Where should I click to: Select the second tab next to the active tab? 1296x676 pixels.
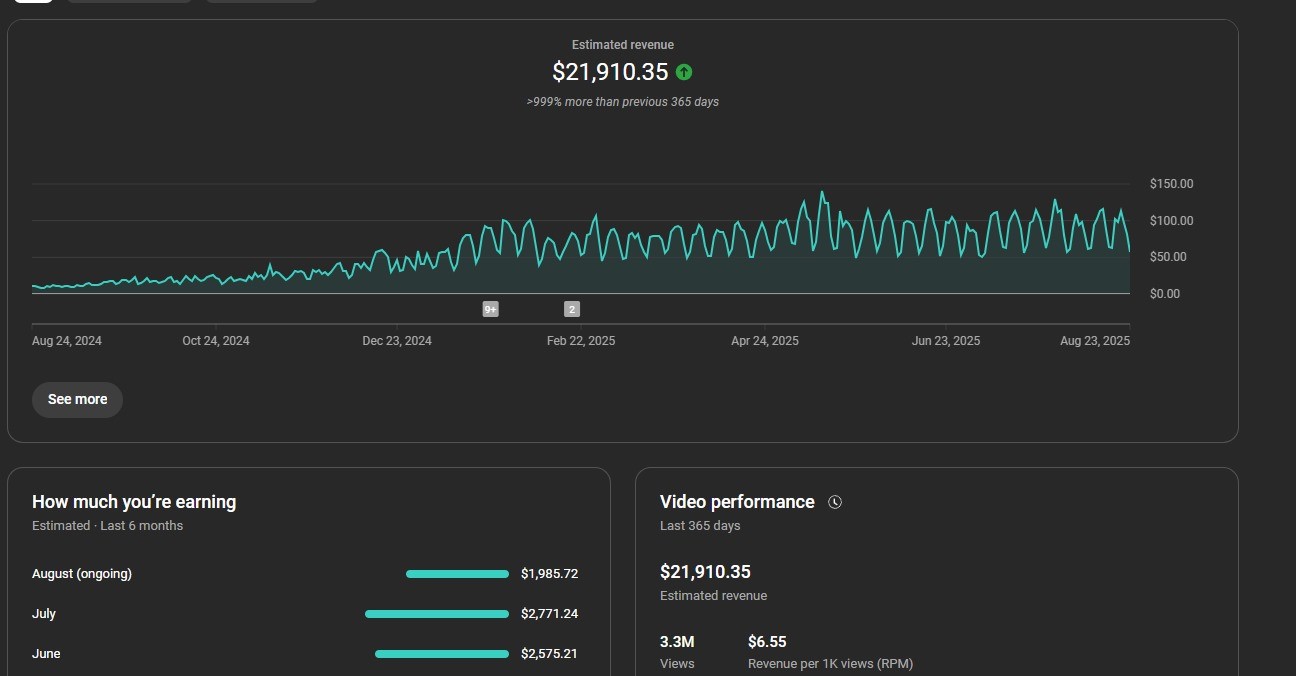[130, 3]
